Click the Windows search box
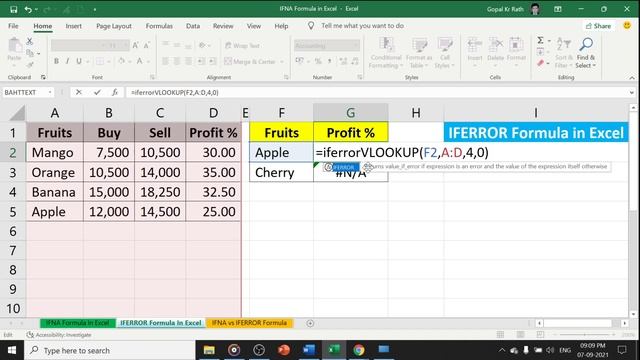640x360 pixels. coord(110,350)
